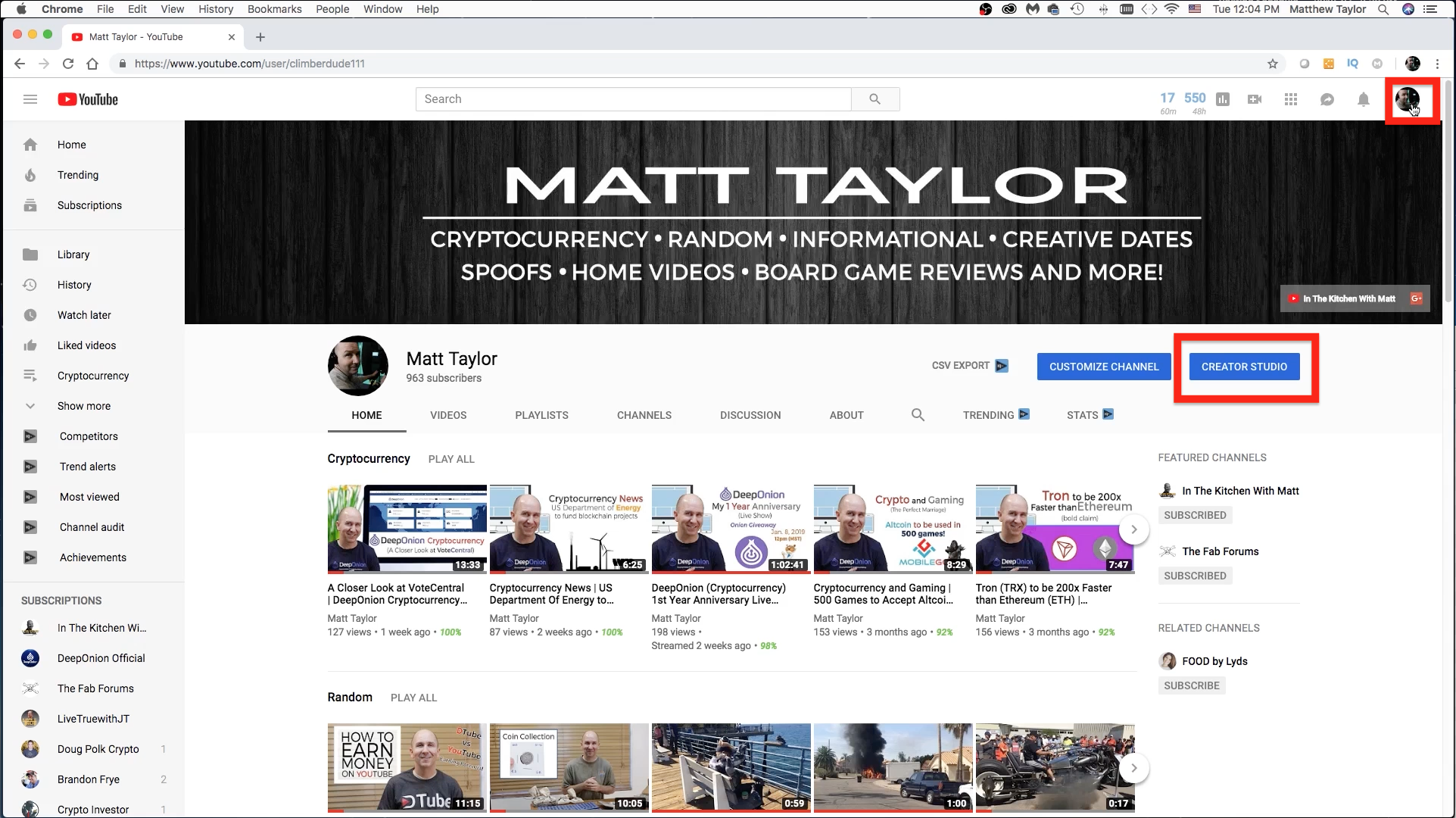This screenshot has width=1456, height=818.
Task: Open the messages share icon
Action: click(1327, 99)
